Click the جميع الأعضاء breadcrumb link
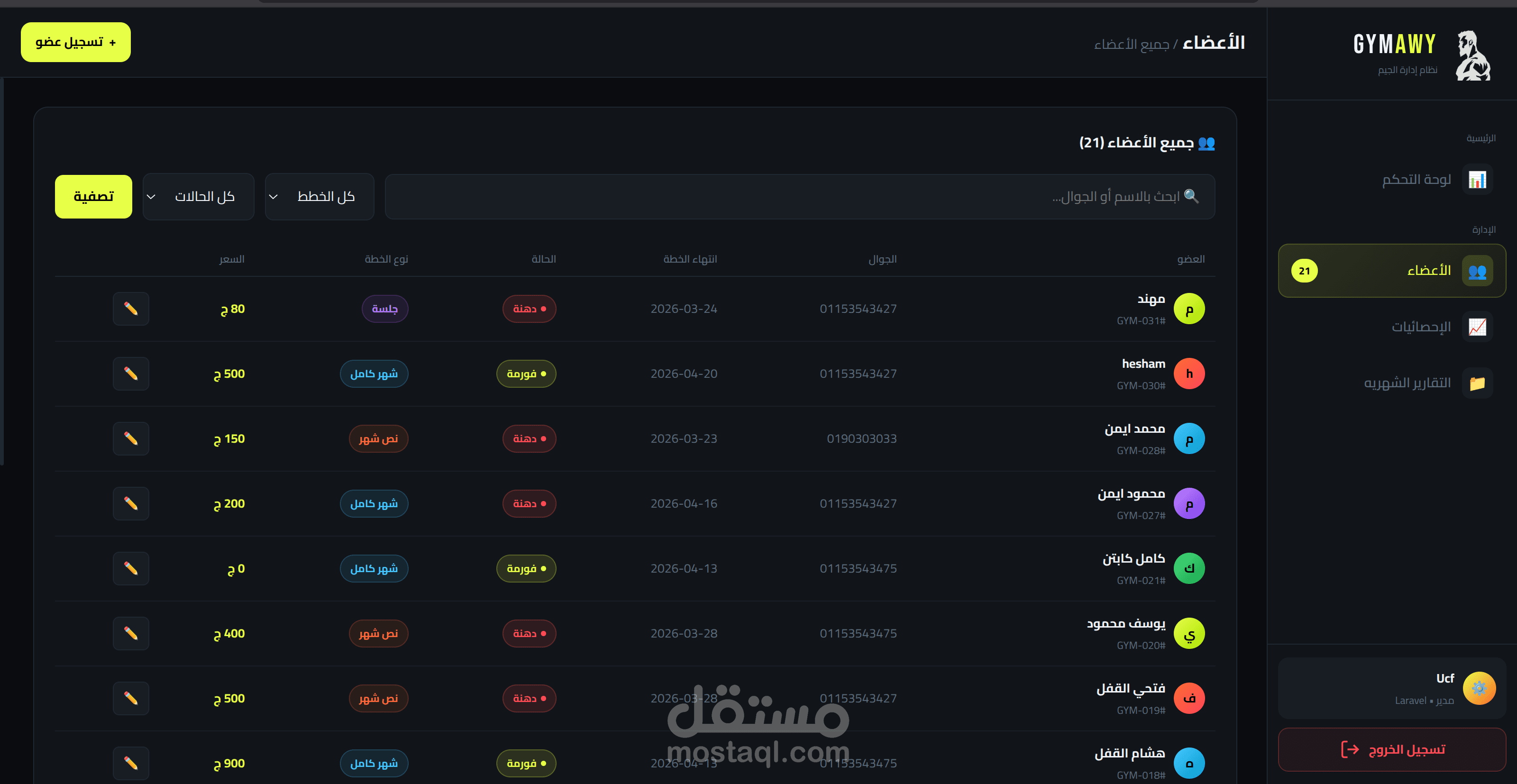 point(1131,44)
